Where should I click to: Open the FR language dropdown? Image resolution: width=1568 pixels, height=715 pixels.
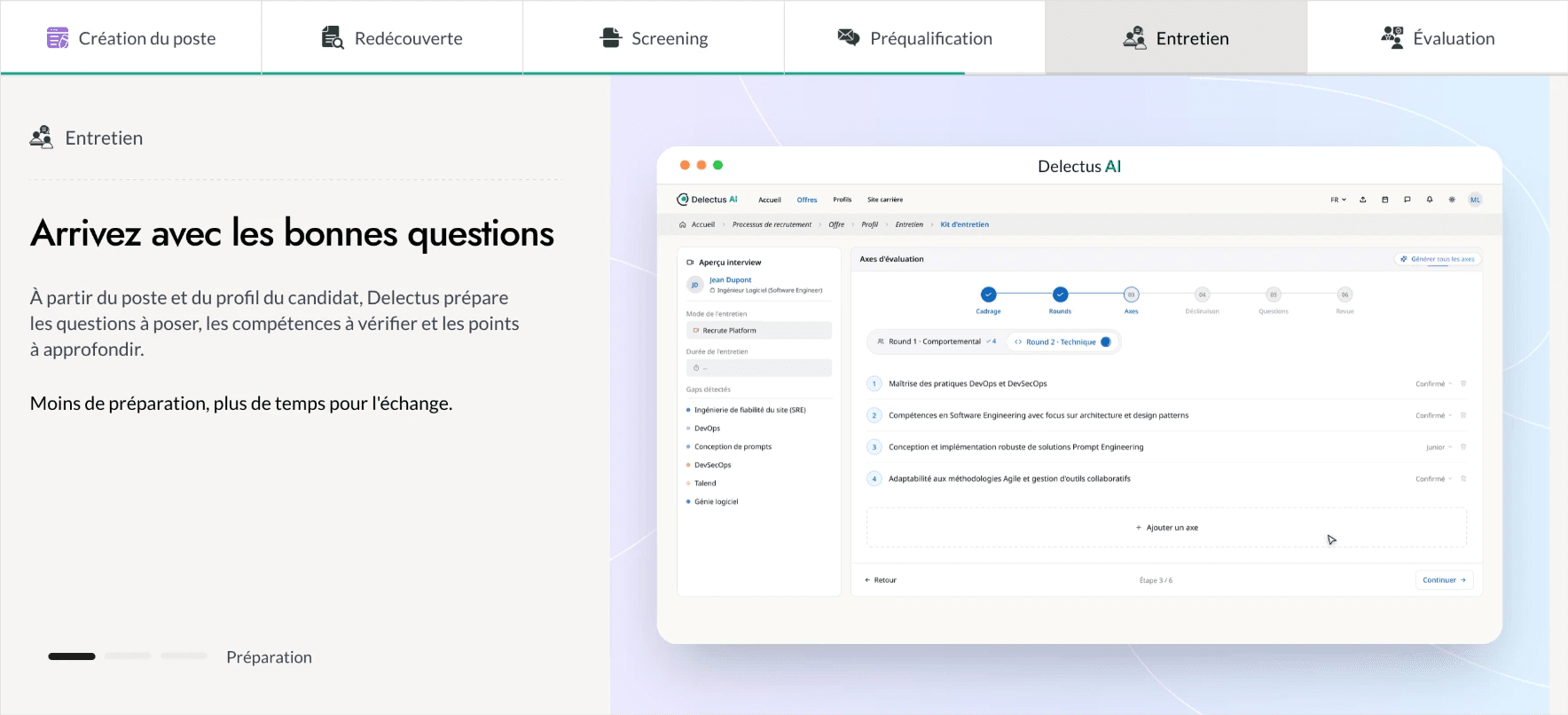tap(1338, 200)
